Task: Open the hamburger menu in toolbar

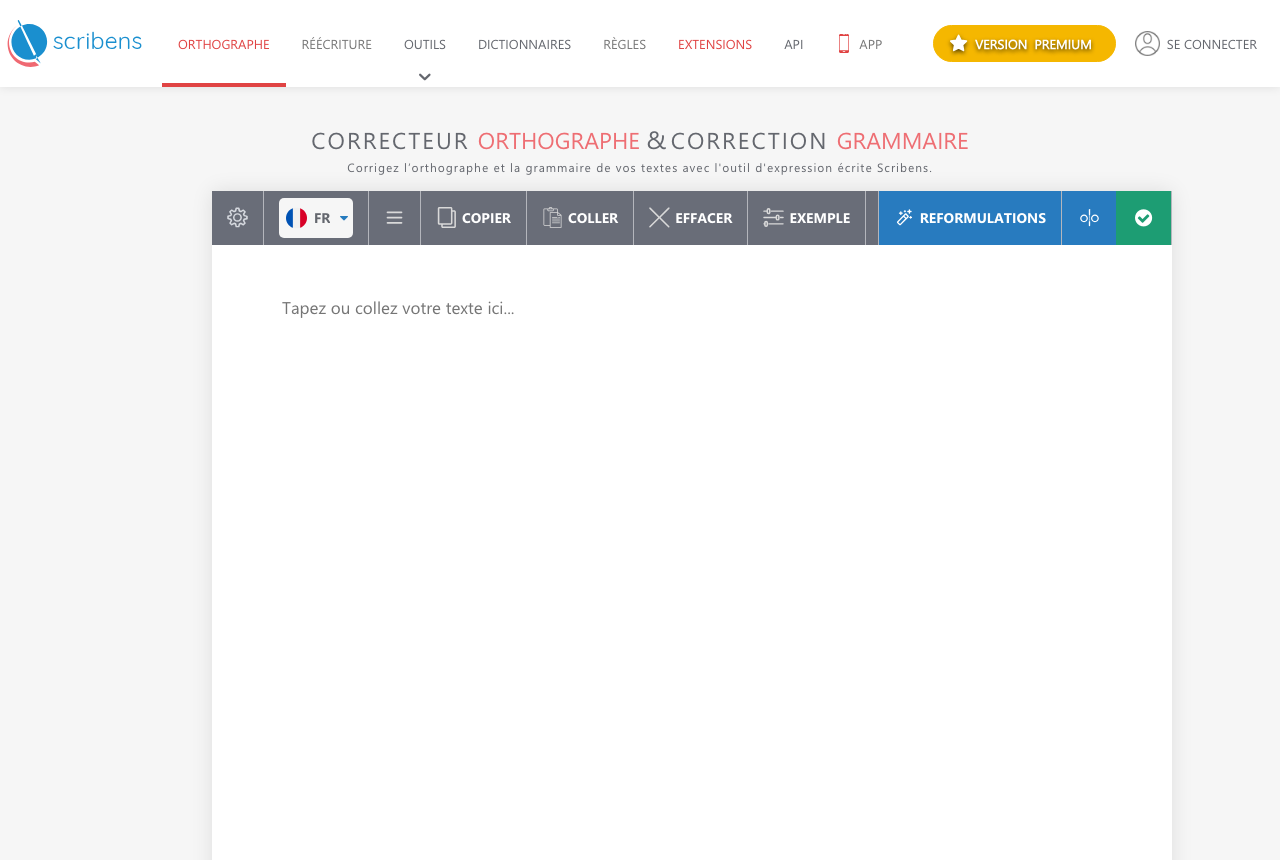Action: point(394,218)
